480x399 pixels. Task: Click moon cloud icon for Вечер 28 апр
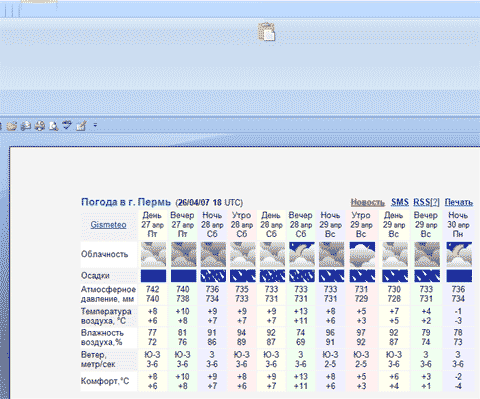302,254
